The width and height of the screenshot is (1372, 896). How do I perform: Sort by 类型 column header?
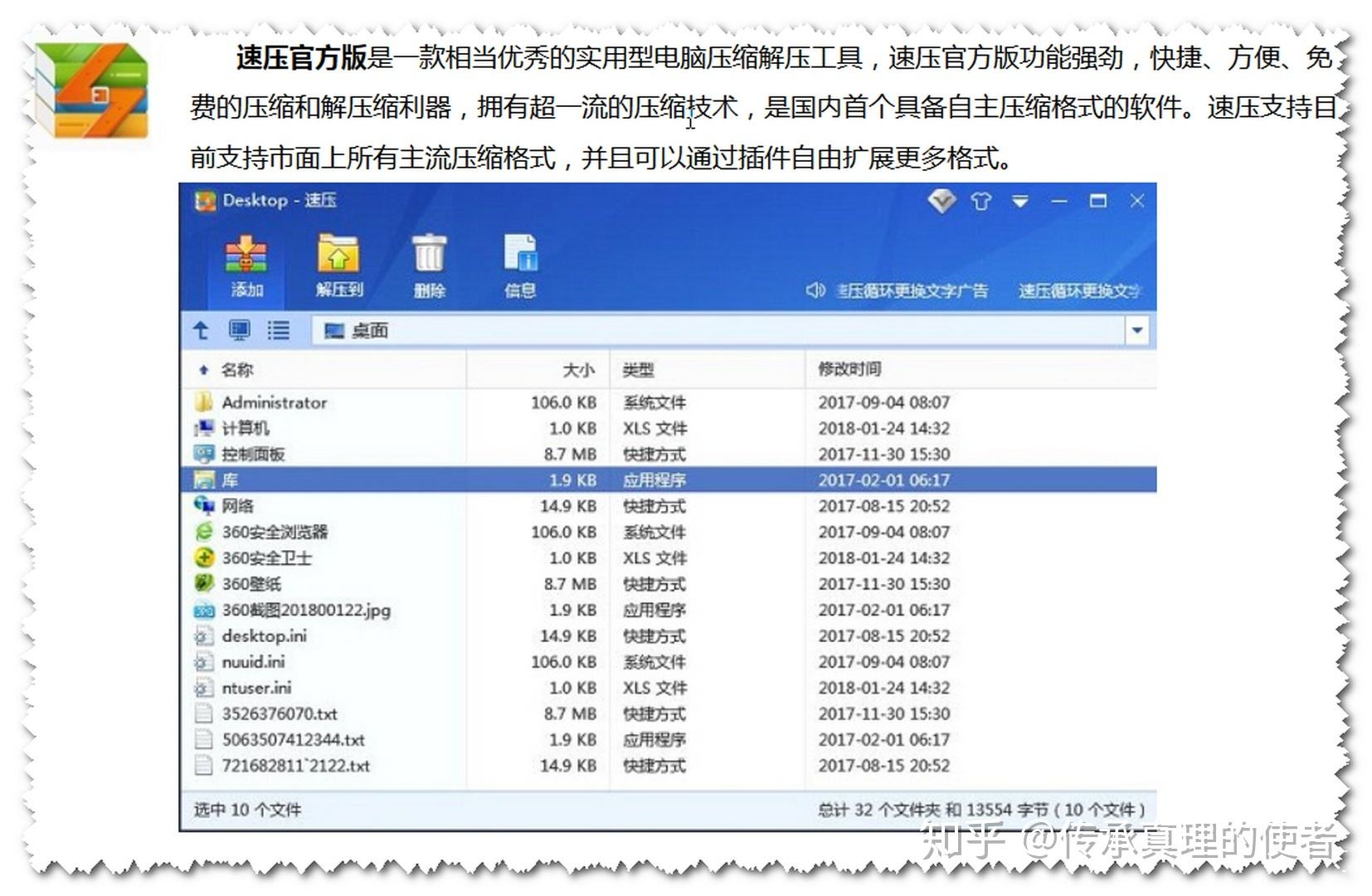(638, 370)
